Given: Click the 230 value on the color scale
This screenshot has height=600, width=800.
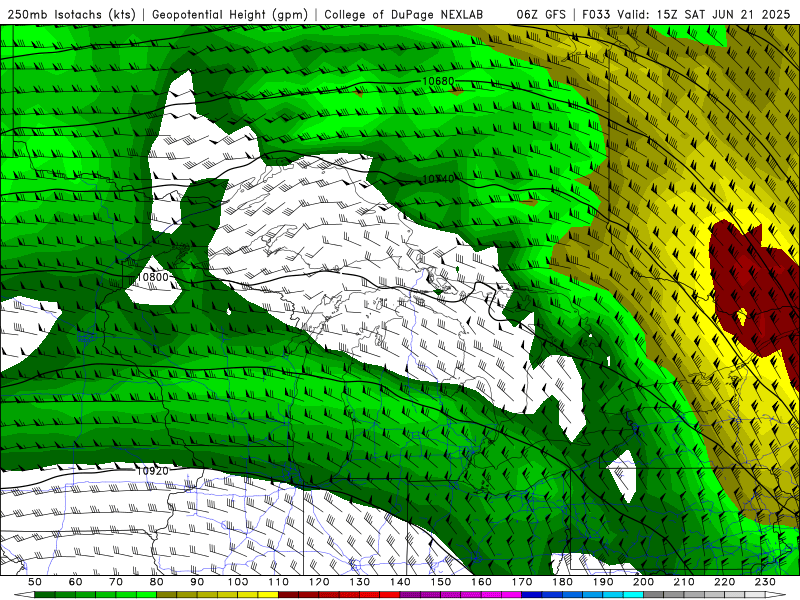Looking at the screenshot, I should point(765,582).
